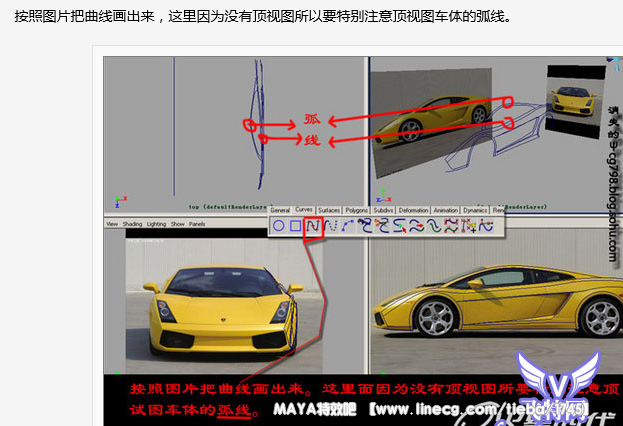Switch to the Animation shelf tab
623x426 pixels.
pos(446,211)
